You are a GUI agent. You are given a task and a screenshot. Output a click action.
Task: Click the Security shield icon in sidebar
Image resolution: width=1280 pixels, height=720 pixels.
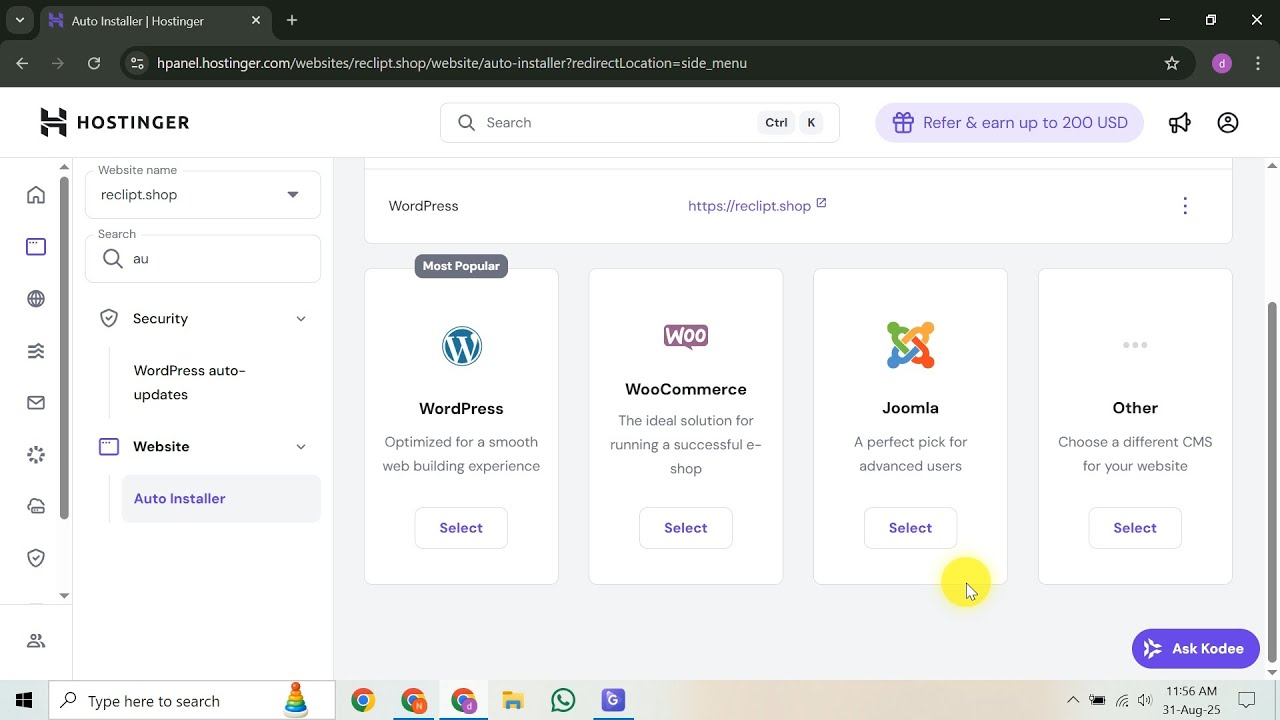click(x=109, y=319)
